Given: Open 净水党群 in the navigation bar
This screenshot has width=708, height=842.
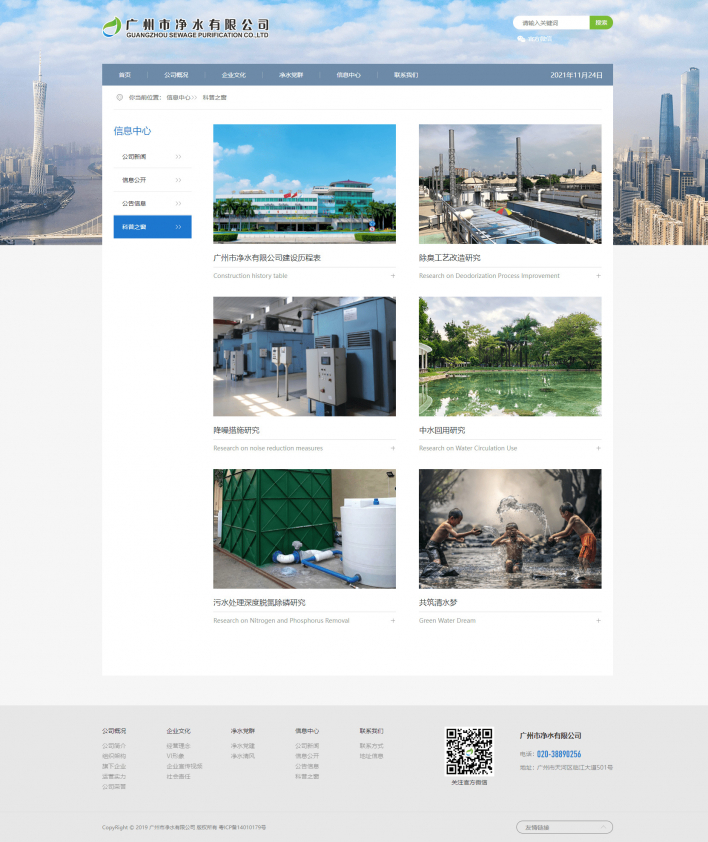Looking at the screenshot, I should pos(291,75).
